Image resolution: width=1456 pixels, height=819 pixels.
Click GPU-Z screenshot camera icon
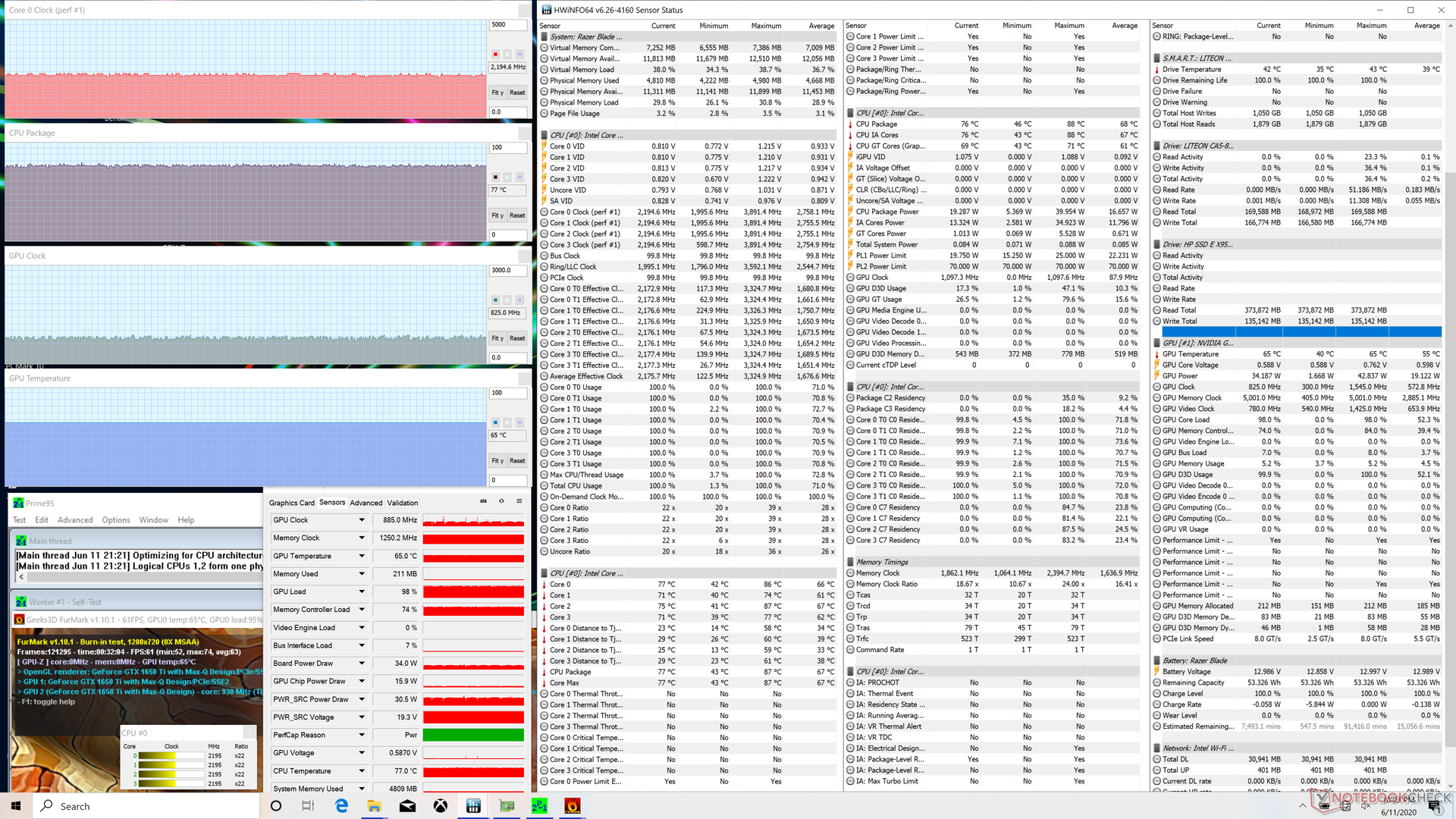(483, 501)
